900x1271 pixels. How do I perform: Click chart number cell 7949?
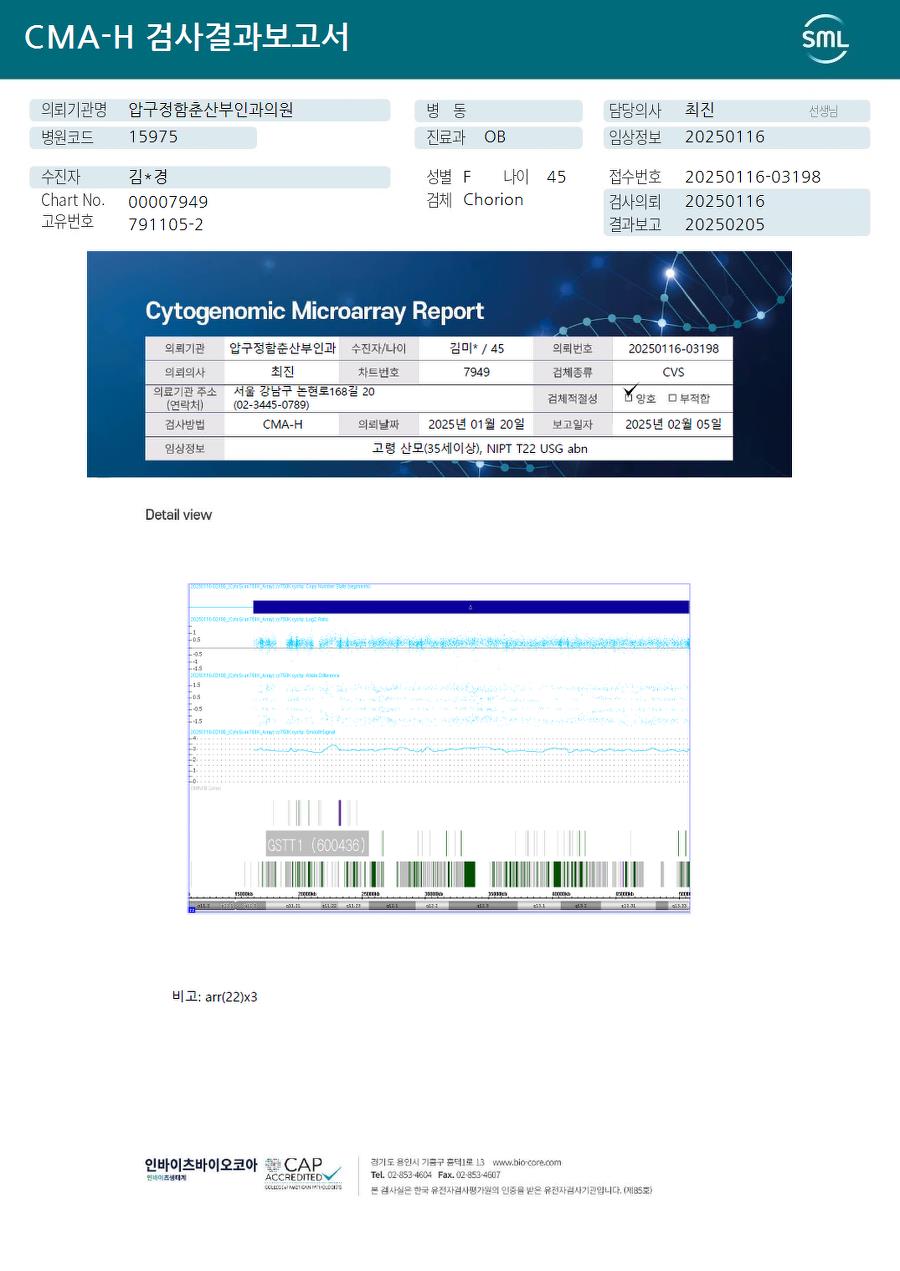pos(477,372)
